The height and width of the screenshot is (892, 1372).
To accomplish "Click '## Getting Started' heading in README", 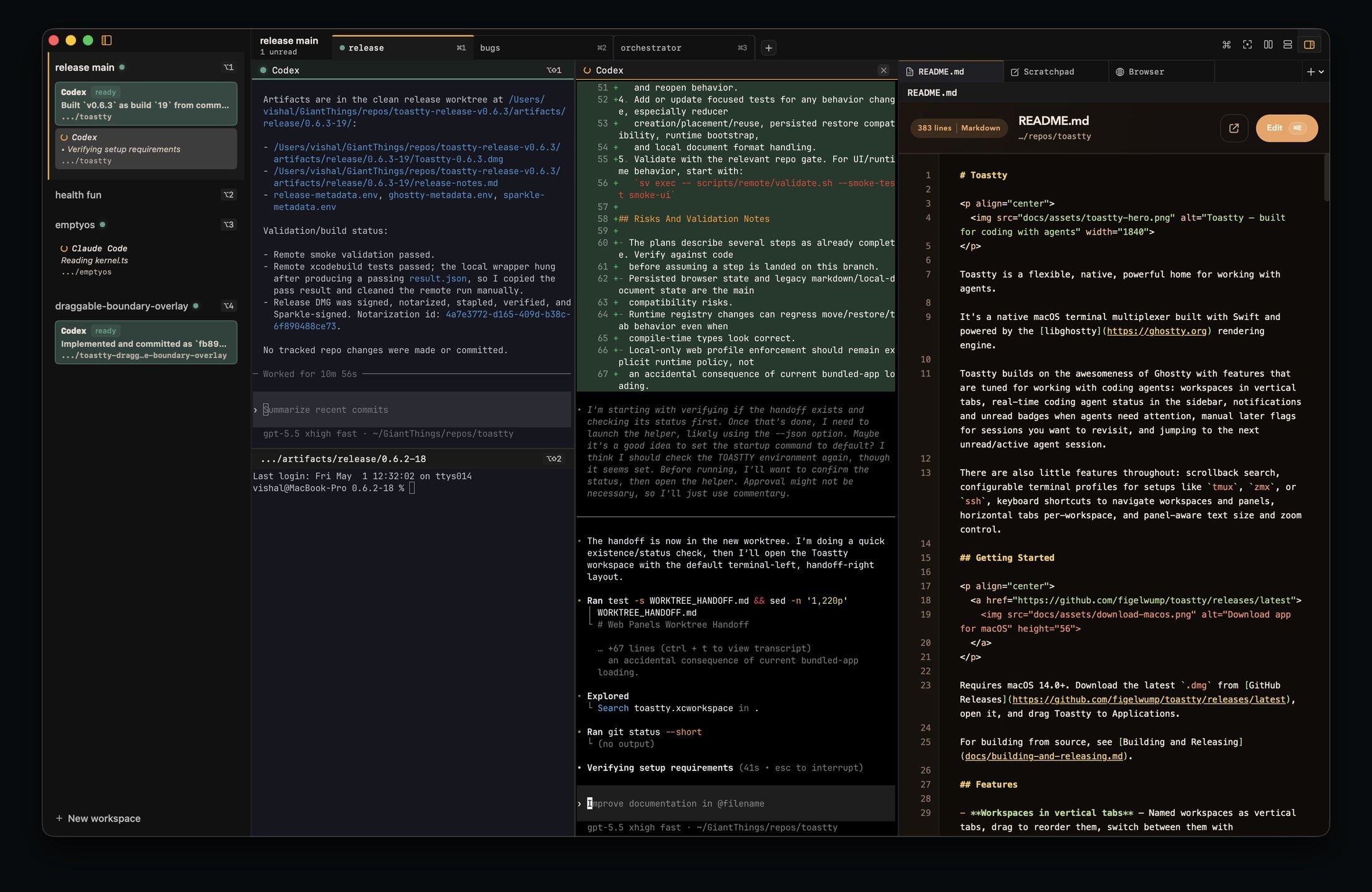I will [x=1007, y=558].
